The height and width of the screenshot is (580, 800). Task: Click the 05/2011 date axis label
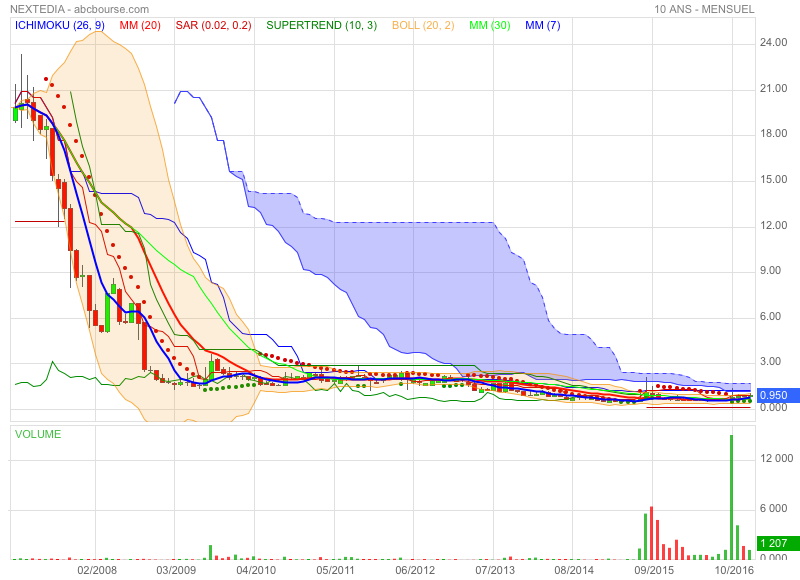pyautogui.click(x=335, y=570)
